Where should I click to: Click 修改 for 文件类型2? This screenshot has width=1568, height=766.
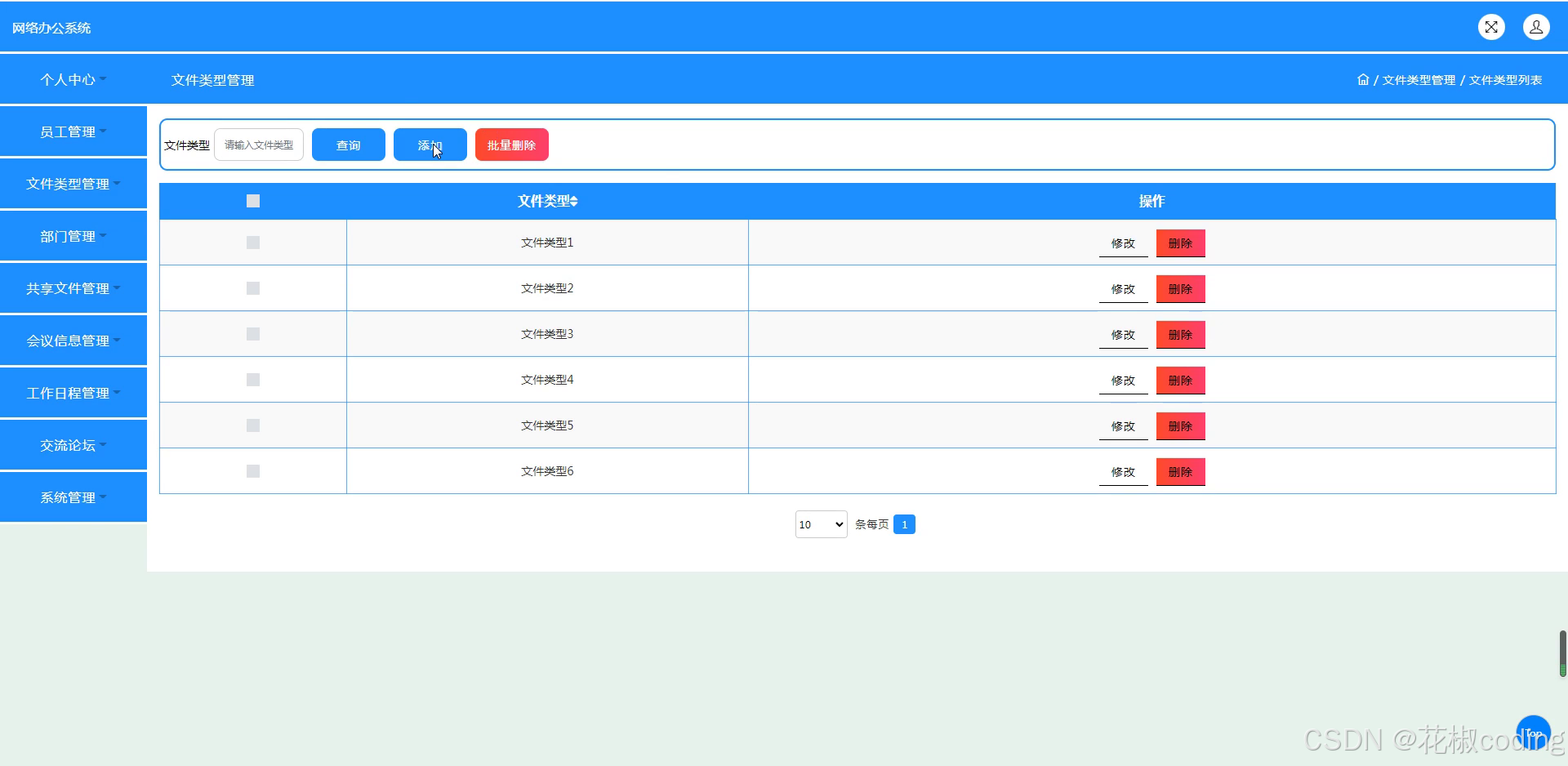click(1124, 289)
